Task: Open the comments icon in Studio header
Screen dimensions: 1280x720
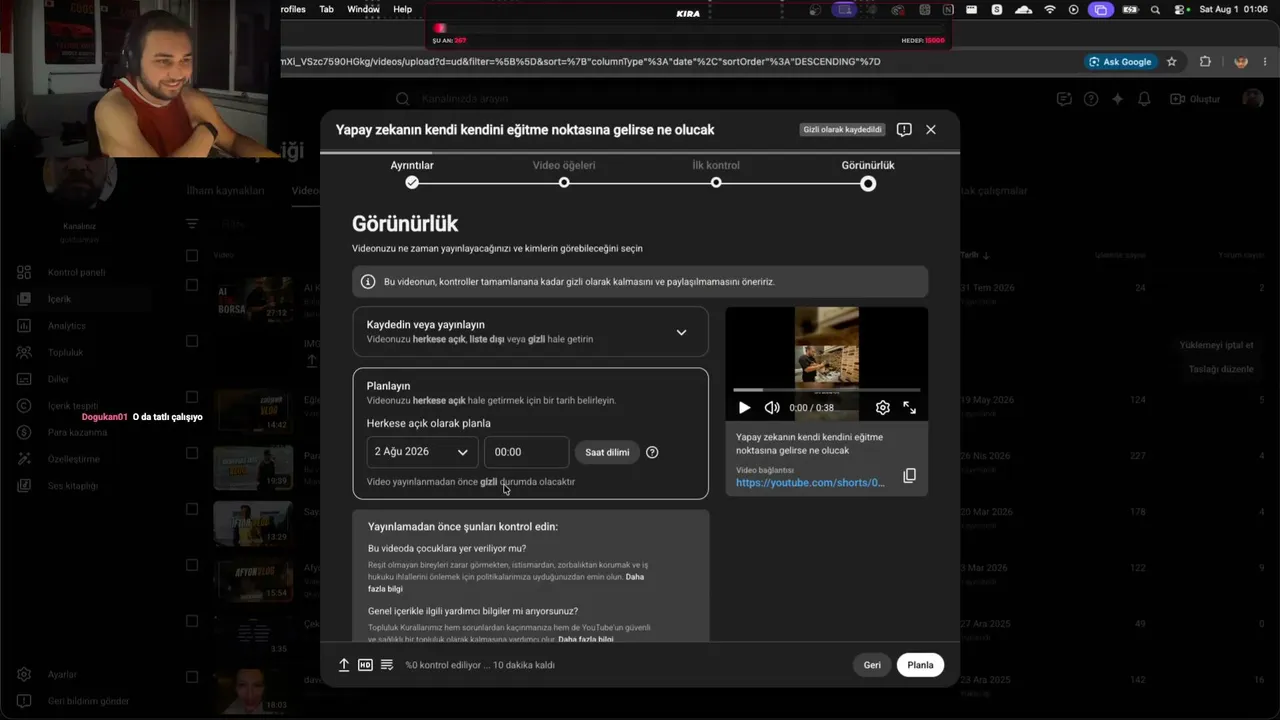Action: point(1064,99)
